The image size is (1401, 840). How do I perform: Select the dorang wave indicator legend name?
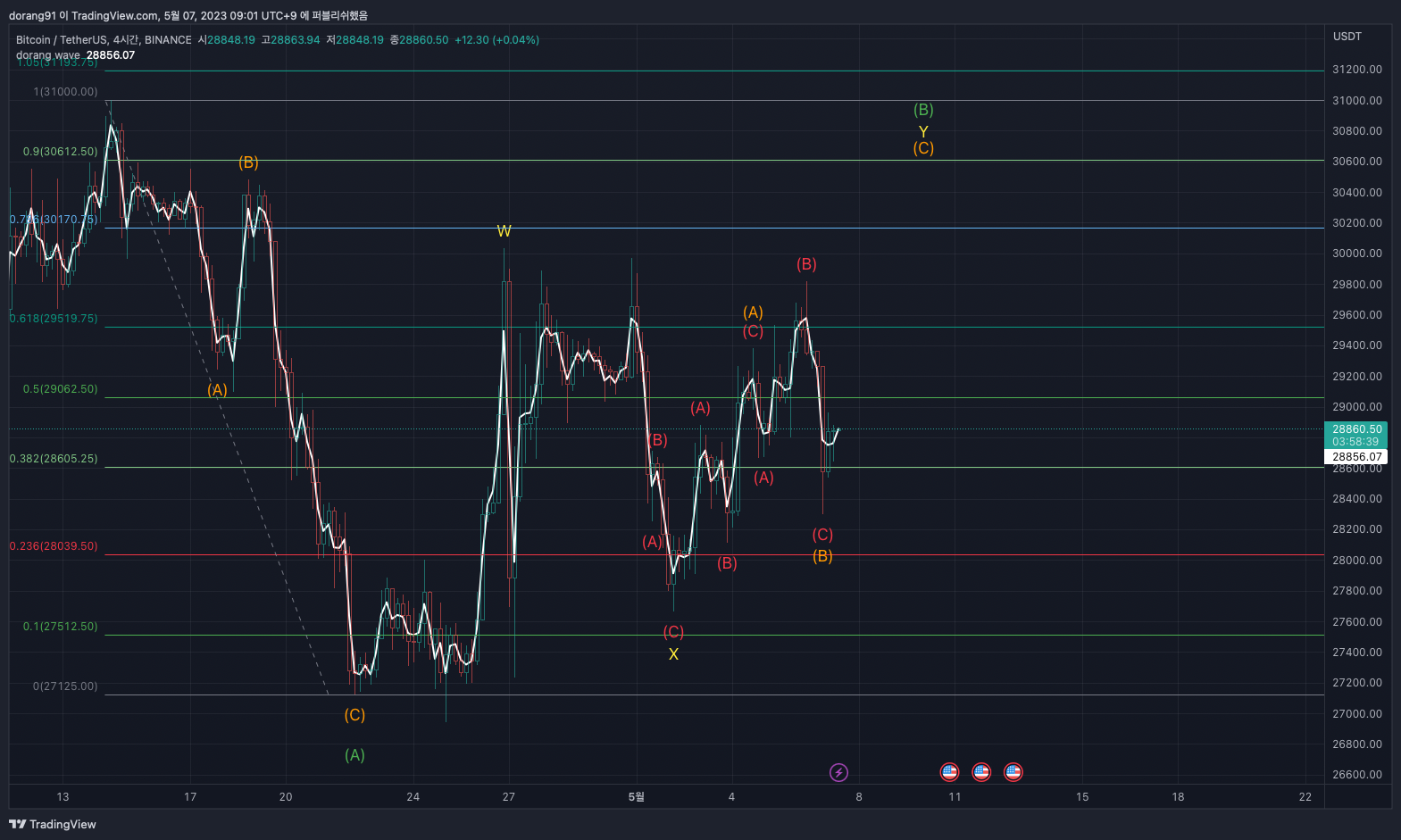pos(47,55)
